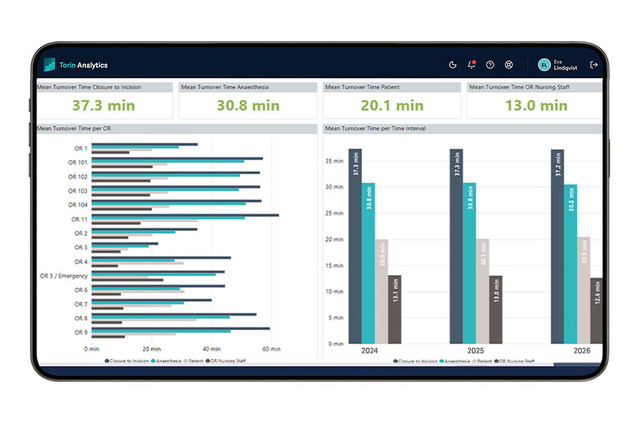Click the 'OR 5 / Emergency' row label

point(64,276)
